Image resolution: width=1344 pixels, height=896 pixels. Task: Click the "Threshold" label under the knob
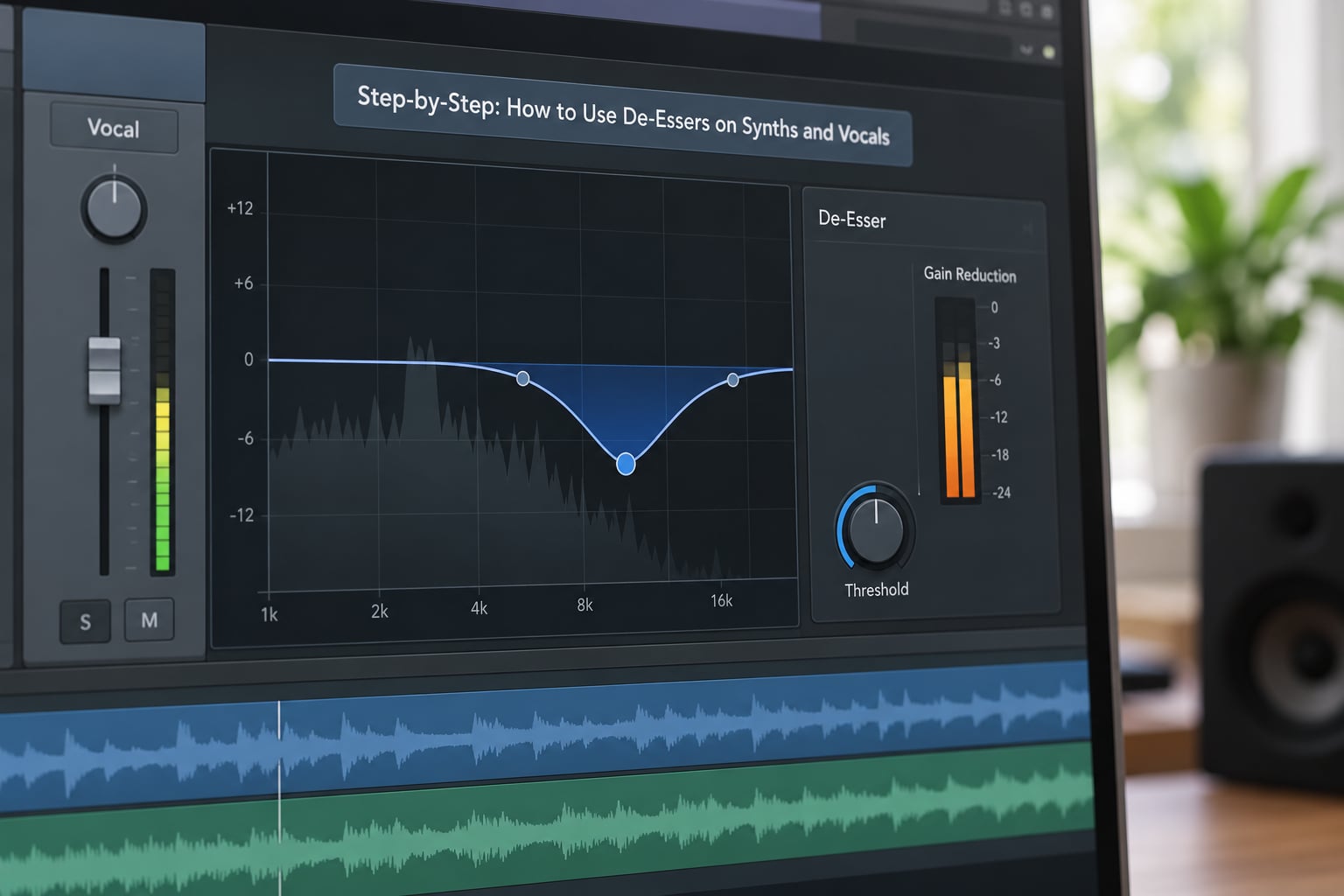pos(877,590)
